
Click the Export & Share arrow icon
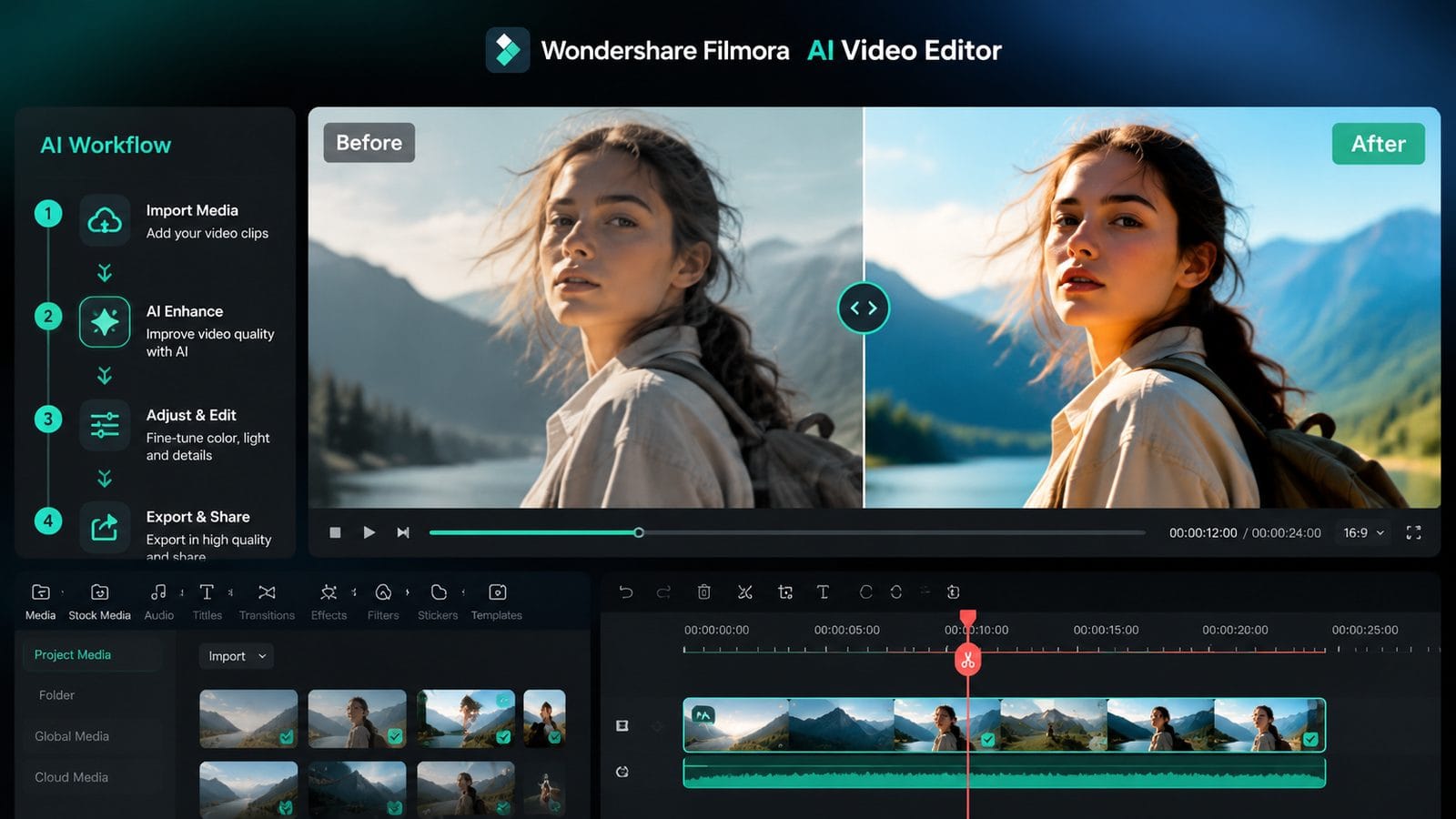pos(105,527)
